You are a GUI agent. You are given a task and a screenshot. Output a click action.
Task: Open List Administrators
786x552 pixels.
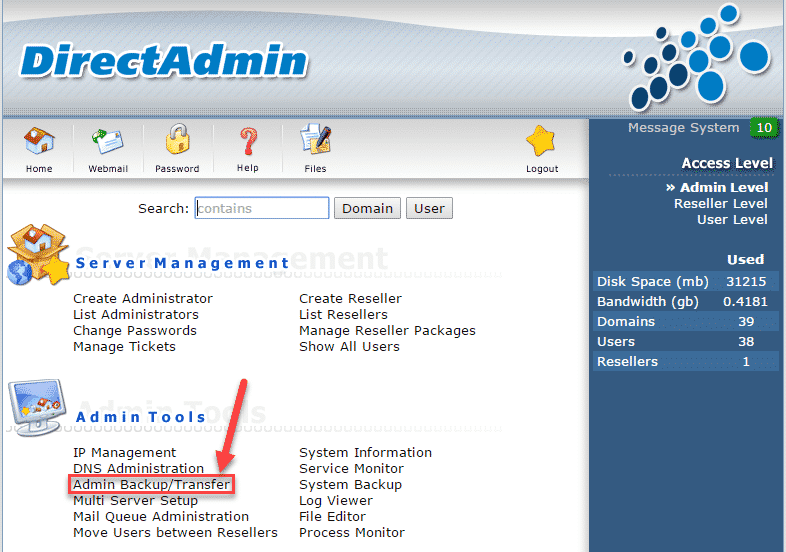click(x=136, y=314)
